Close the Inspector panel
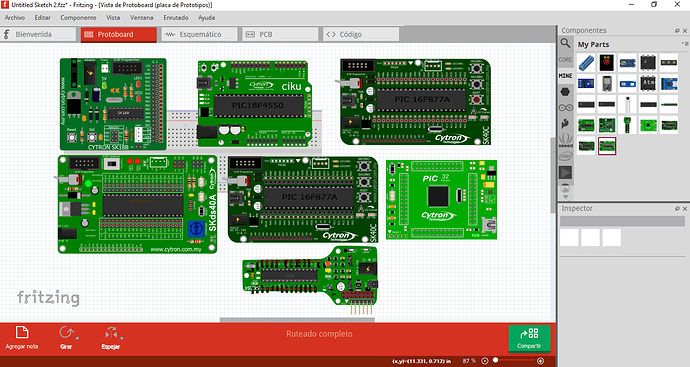This screenshot has height=367, width=690. click(x=685, y=209)
